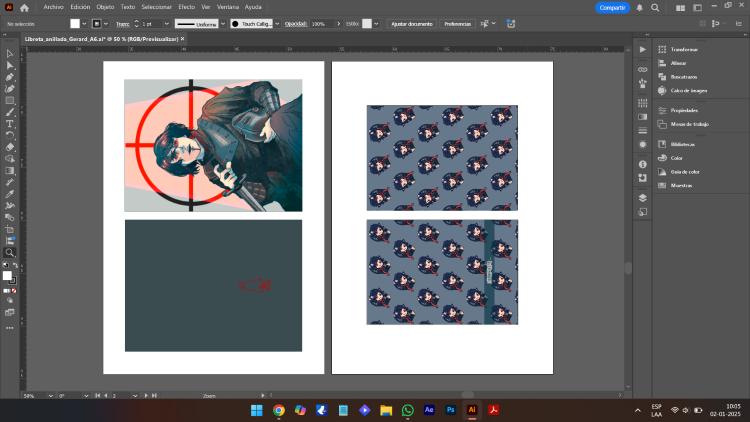Open the Links chain icon panel
750x422 pixels.
pos(642,70)
